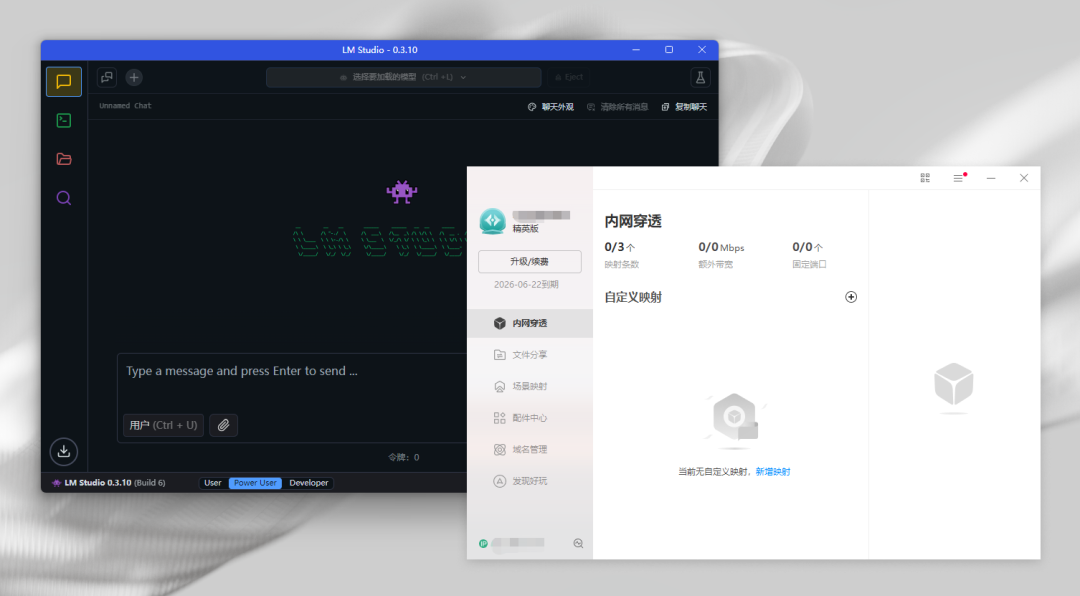Click the 0/0 固定端口 counter
This screenshot has width=1080, height=596.
pos(809,255)
